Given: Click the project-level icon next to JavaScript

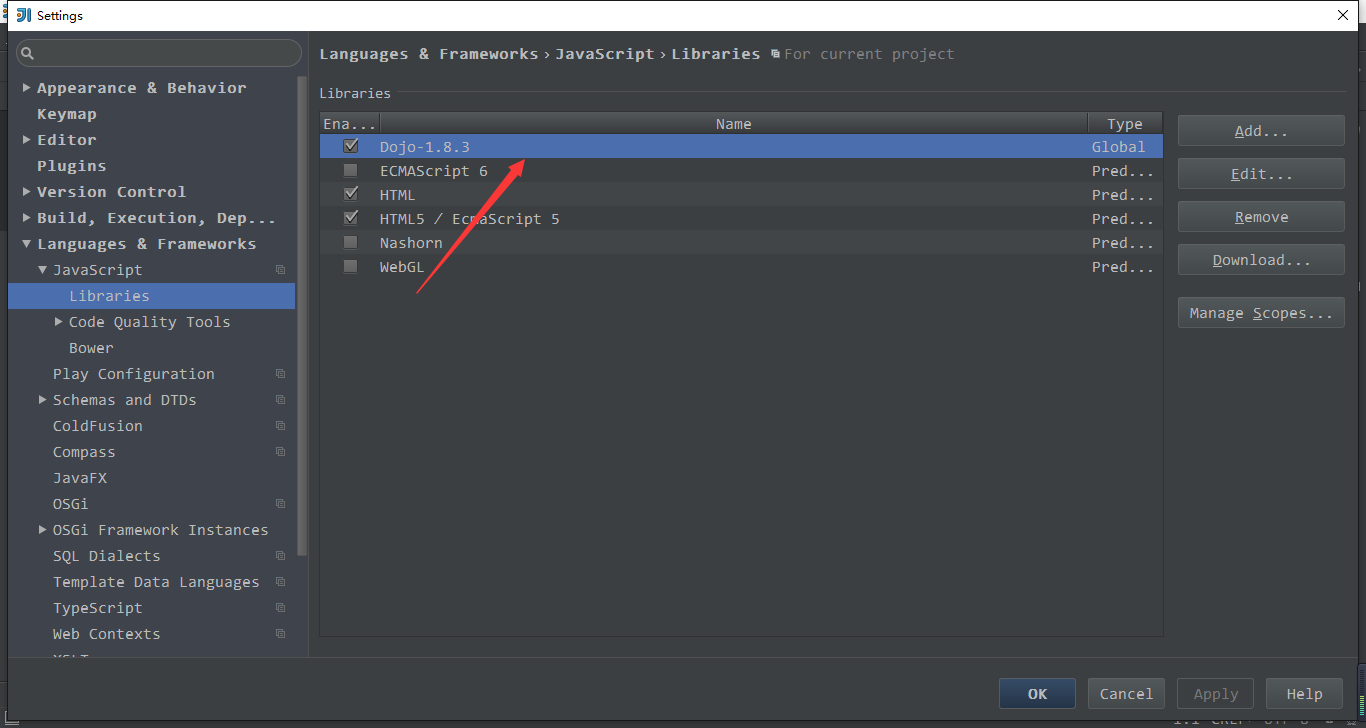Looking at the screenshot, I should coord(280,270).
